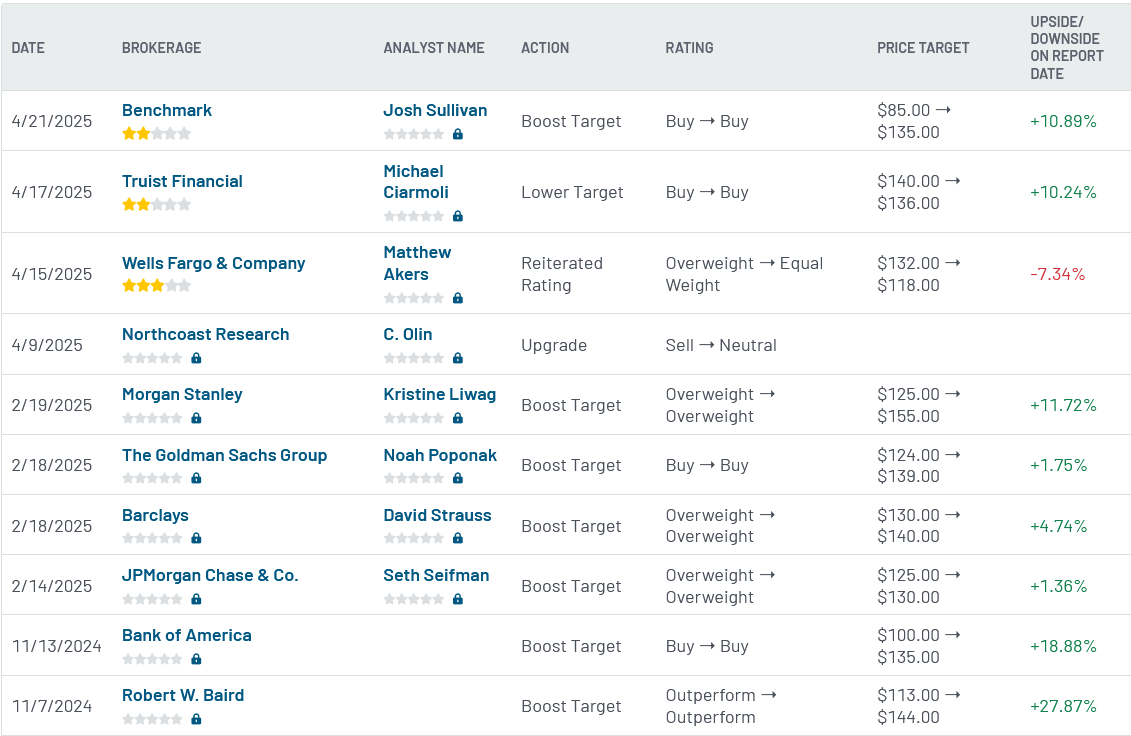Select the 'Sell → Neutral' rating cell
The height and width of the screenshot is (736, 1131).
pos(721,345)
